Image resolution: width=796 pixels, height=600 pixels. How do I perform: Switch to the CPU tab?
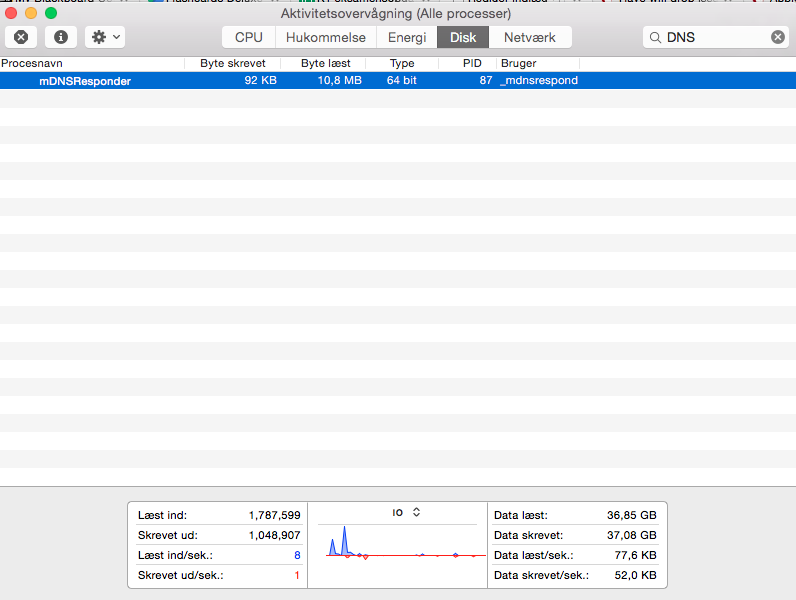tap(249, 37)
